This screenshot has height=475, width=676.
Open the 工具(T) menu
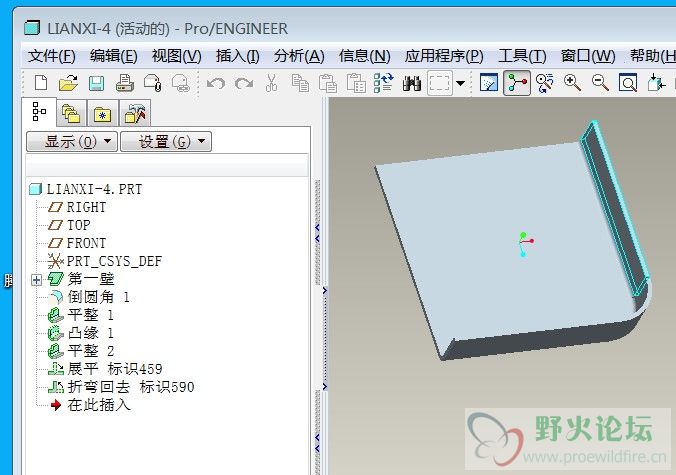[523, 56]
